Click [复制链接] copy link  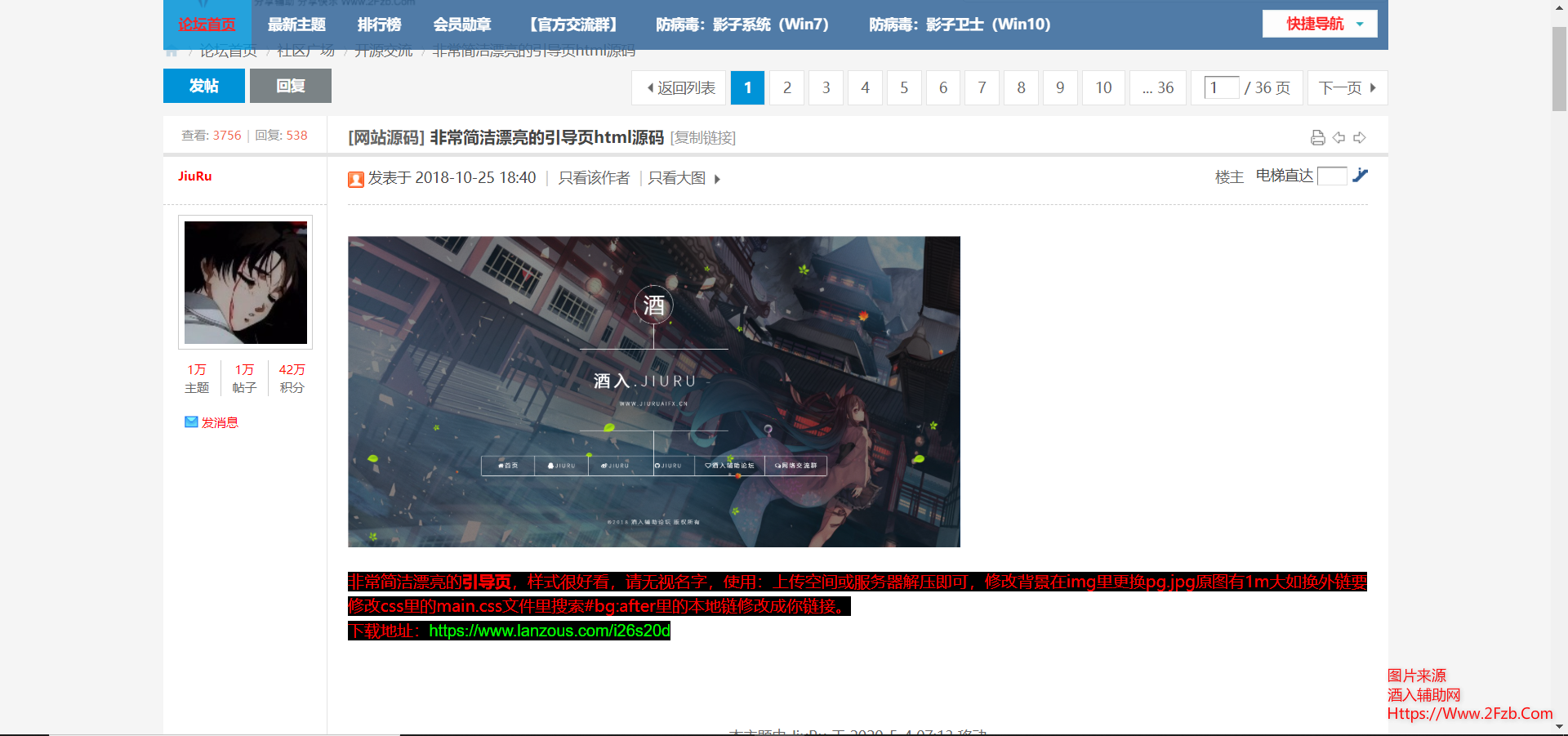[x=703, y=138]
